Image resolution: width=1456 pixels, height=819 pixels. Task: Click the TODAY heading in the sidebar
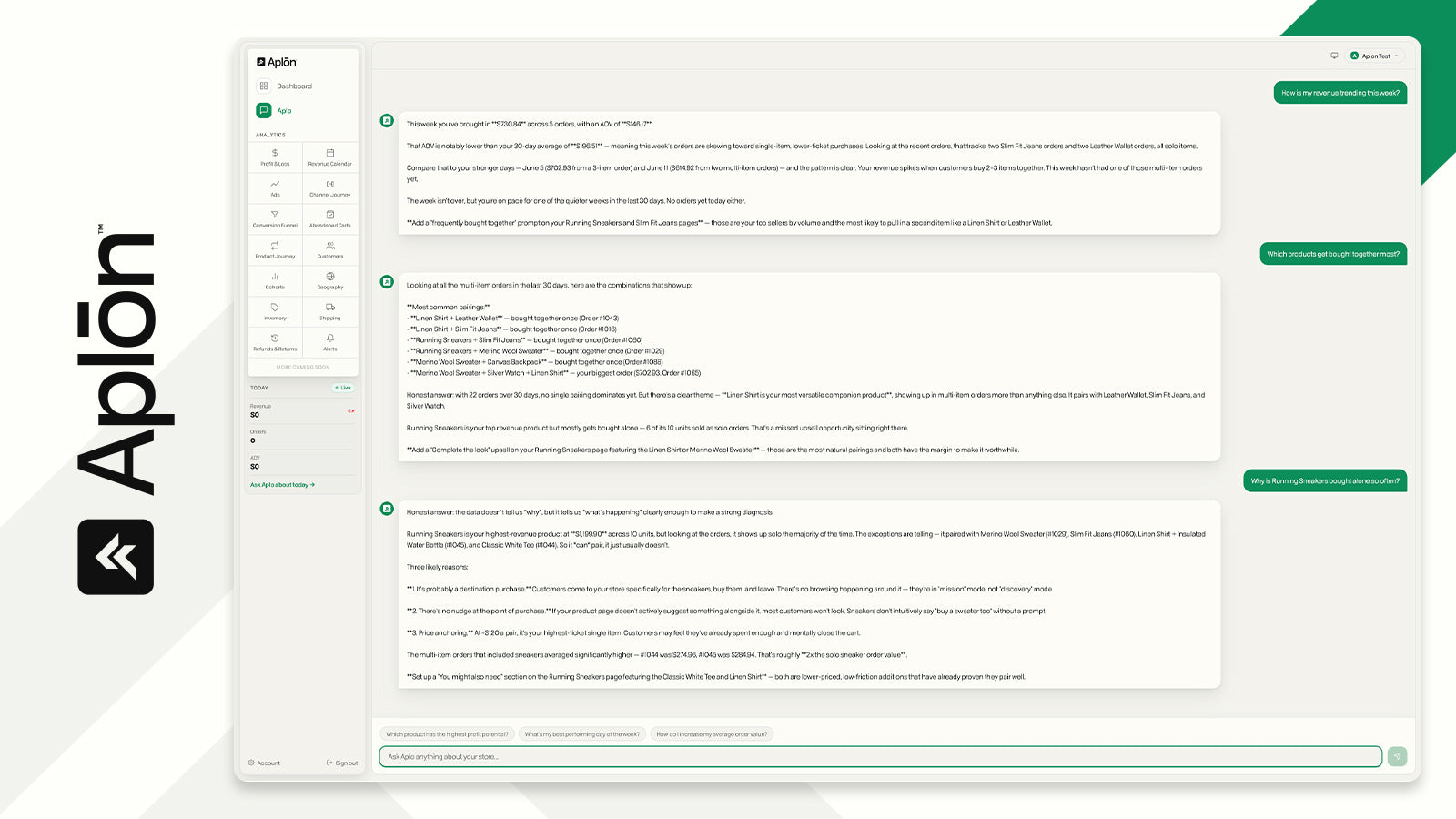[x=259, y=388]
